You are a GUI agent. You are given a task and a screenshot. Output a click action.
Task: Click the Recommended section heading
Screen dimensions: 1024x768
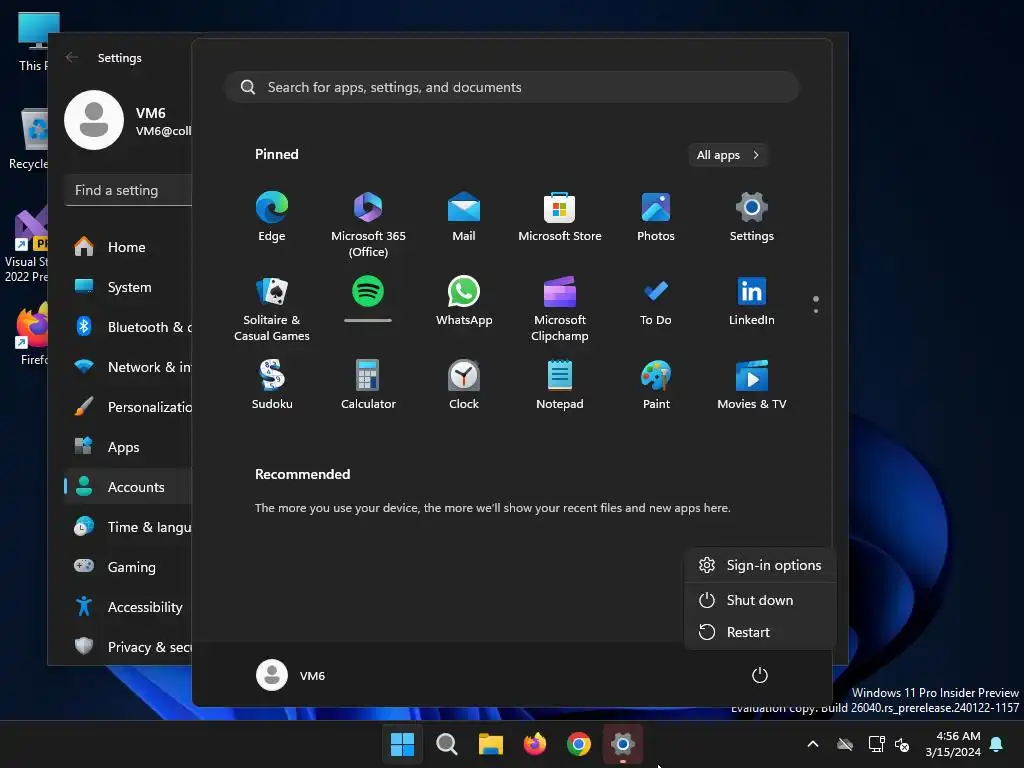302,475
